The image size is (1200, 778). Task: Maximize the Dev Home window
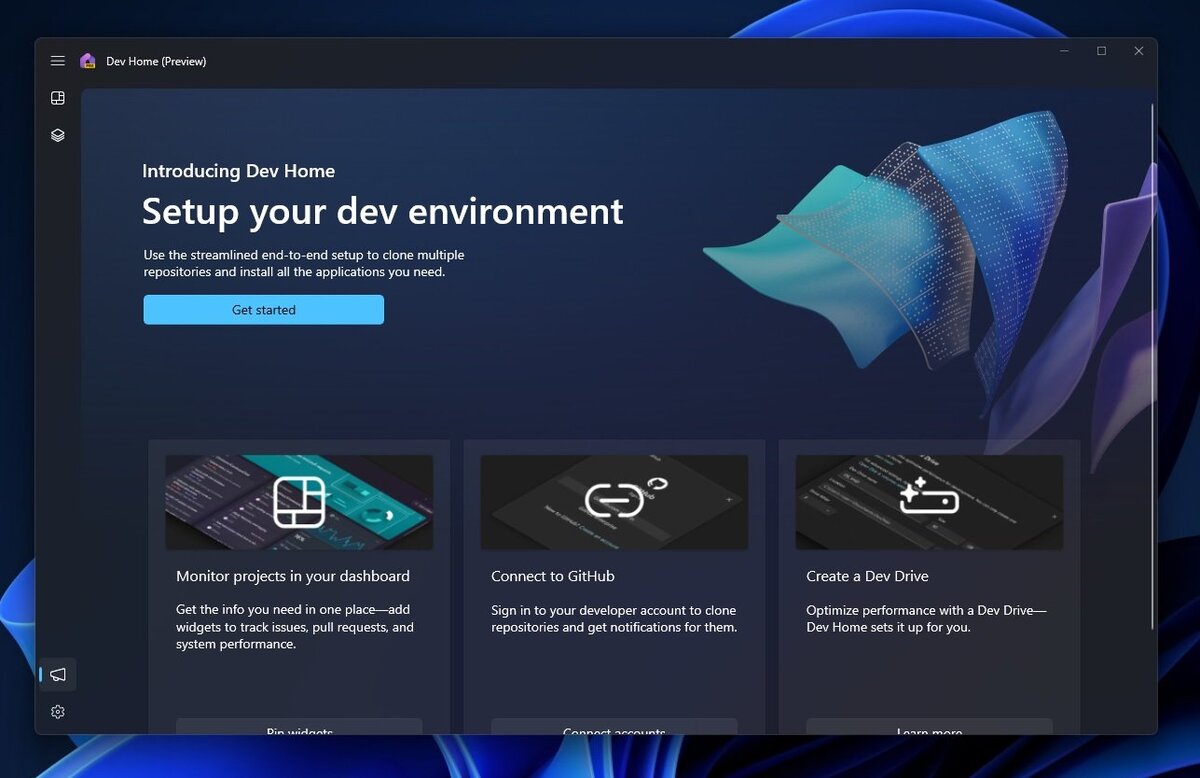pos(1101,51)
